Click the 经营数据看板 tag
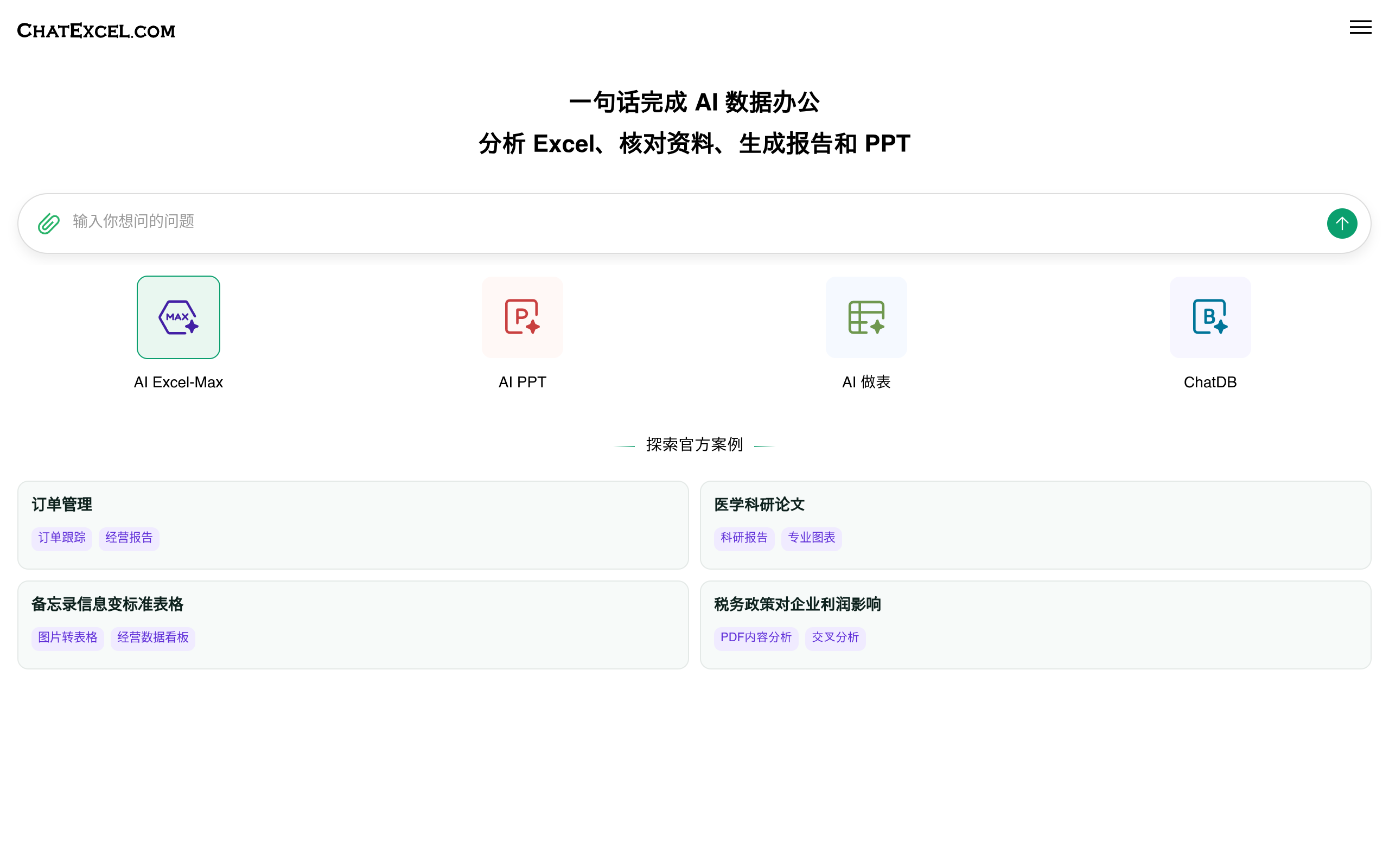The width and height of the screenshot is (1389, 868). tap(153, 638)
